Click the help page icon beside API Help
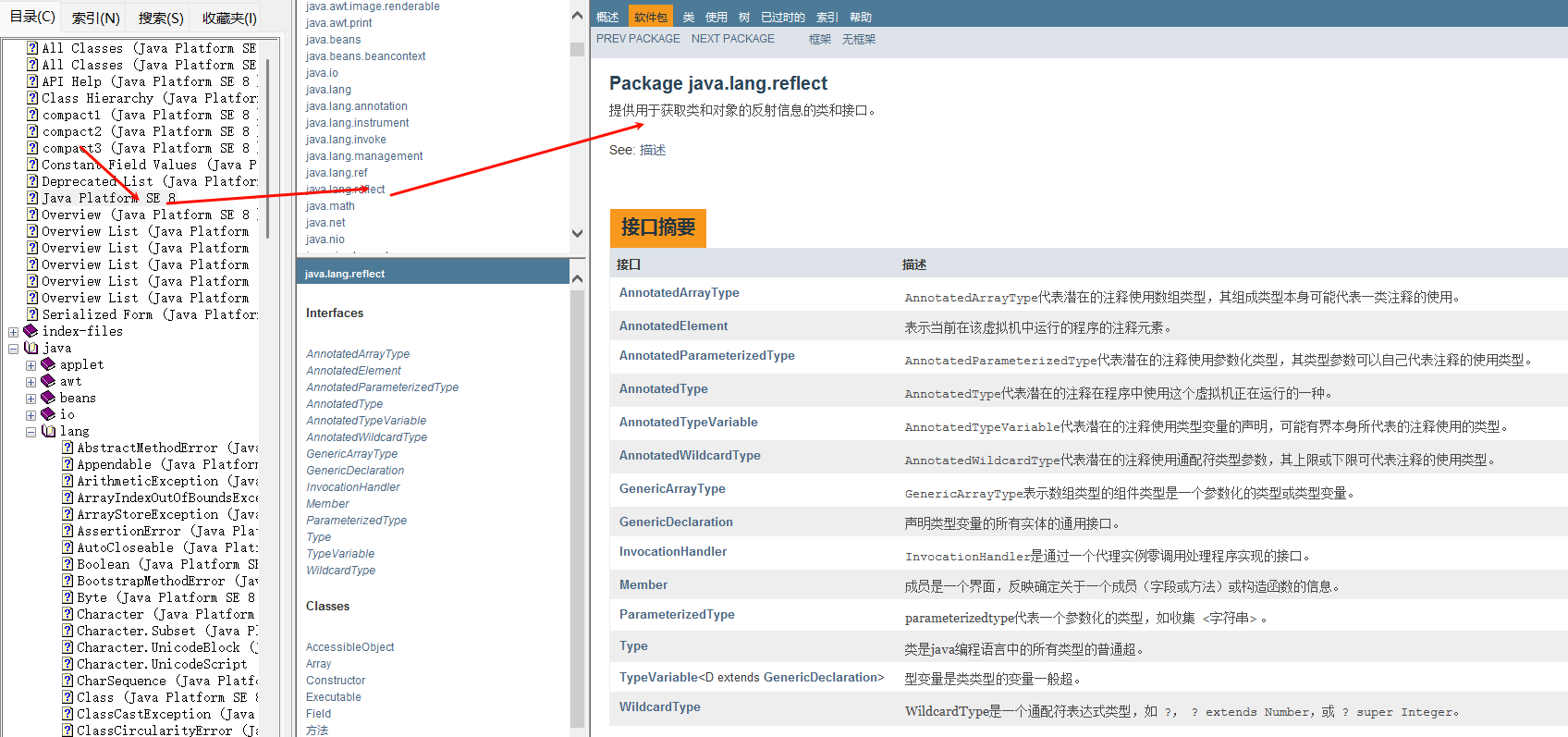This screenshot has height=737, width=1568. [x=32, y=81]
